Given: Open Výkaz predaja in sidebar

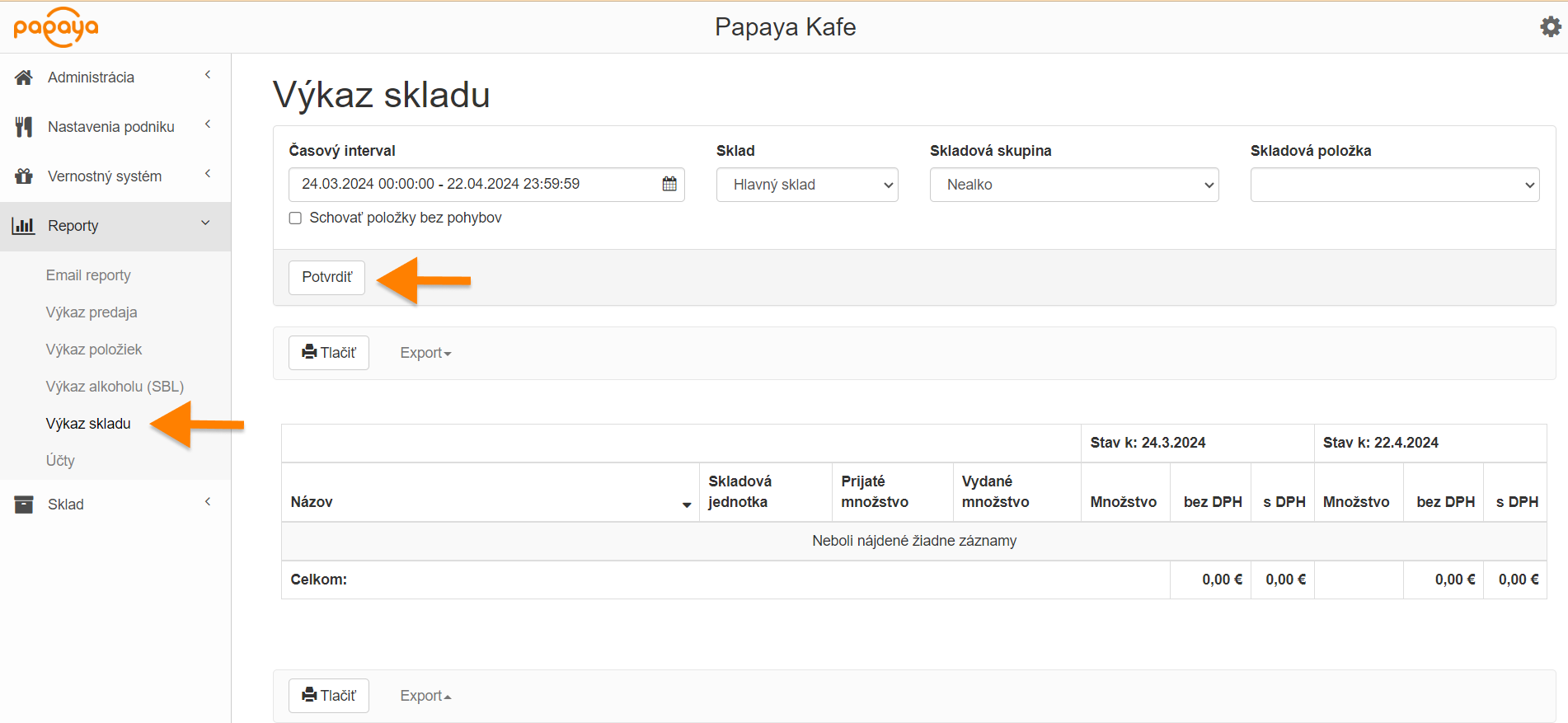Looking at the screenshot, I should (92, 312).
